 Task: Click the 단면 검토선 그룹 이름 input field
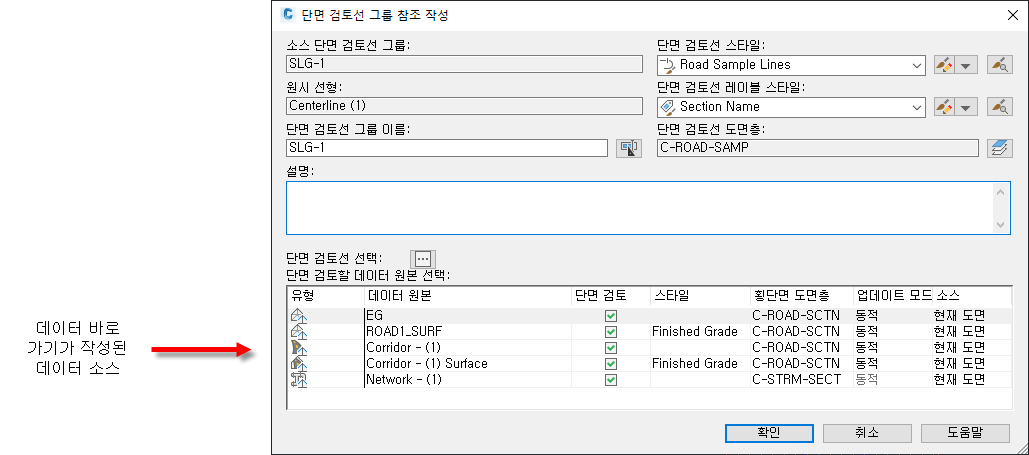pyautogui.click(x=446, y=148)
